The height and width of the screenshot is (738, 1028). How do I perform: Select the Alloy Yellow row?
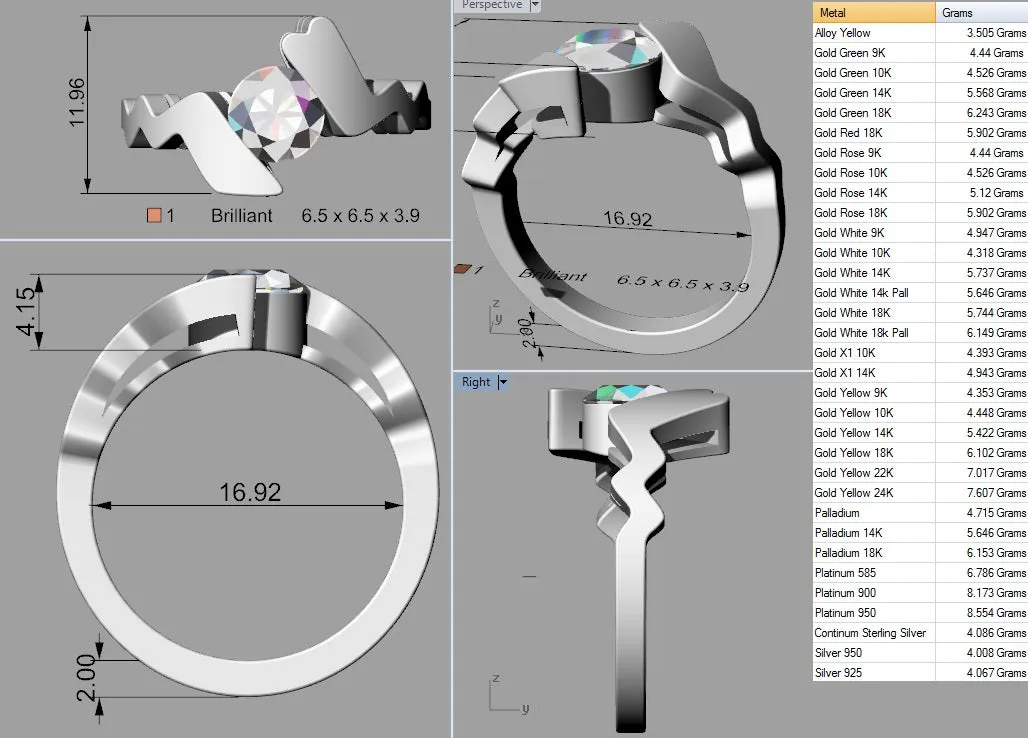(x=920, y=33)
